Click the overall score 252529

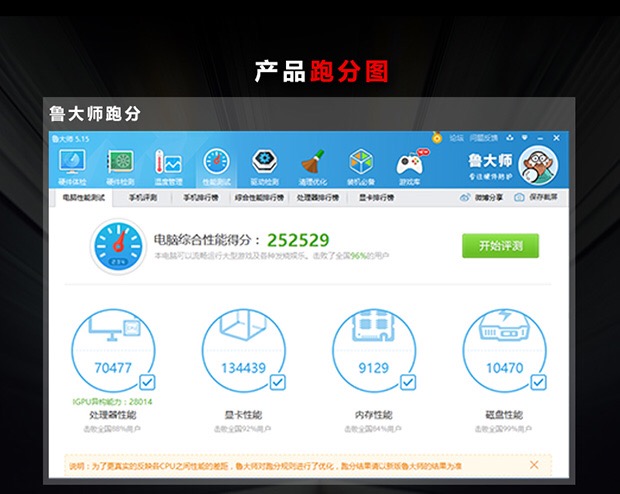298,240
